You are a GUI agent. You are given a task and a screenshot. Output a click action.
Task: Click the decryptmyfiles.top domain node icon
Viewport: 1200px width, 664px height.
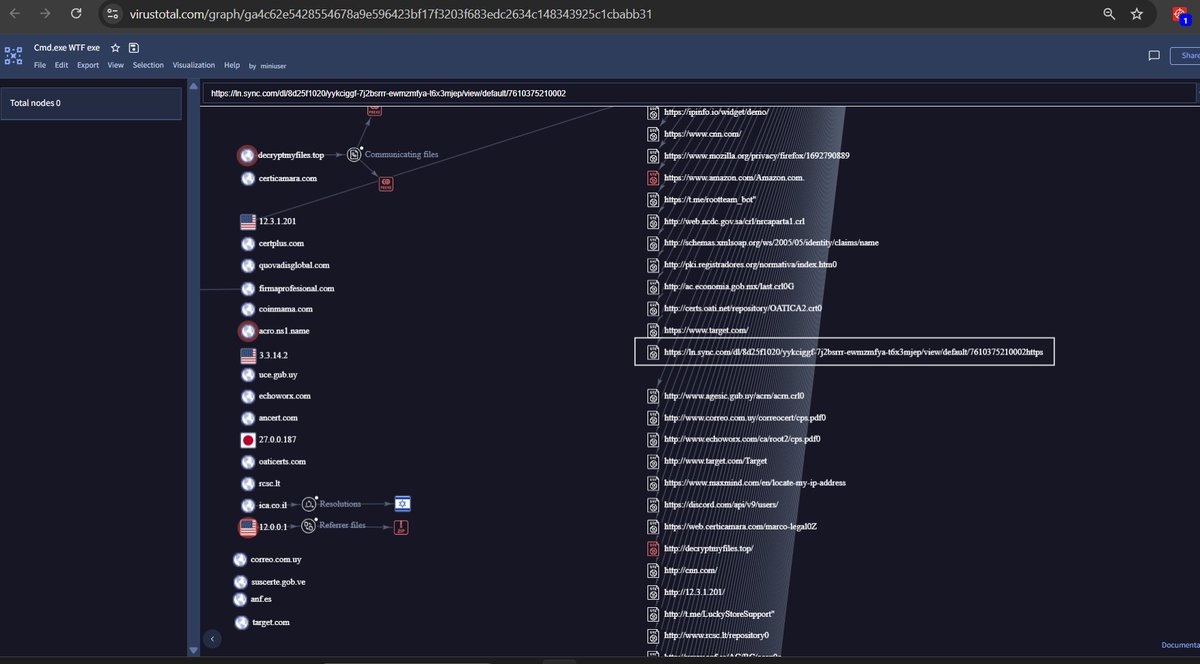tap(247, 155)
